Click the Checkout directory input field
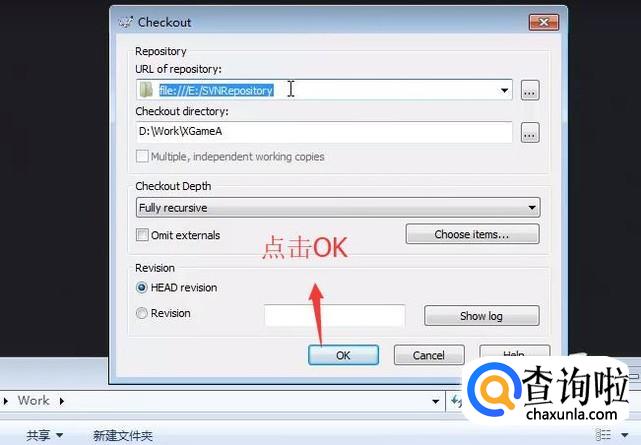 tap(324, 132)
